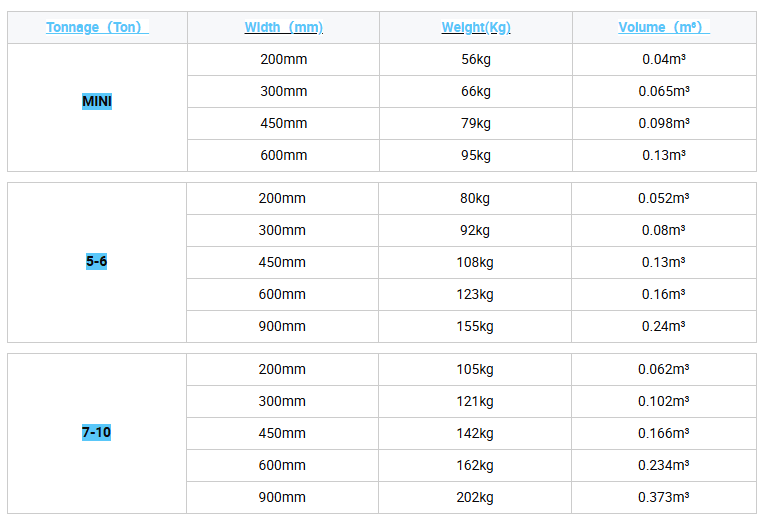Click the 0.052m³ volume cell
The width and height of the screenshot is (763, 521).
click(664, 199)
